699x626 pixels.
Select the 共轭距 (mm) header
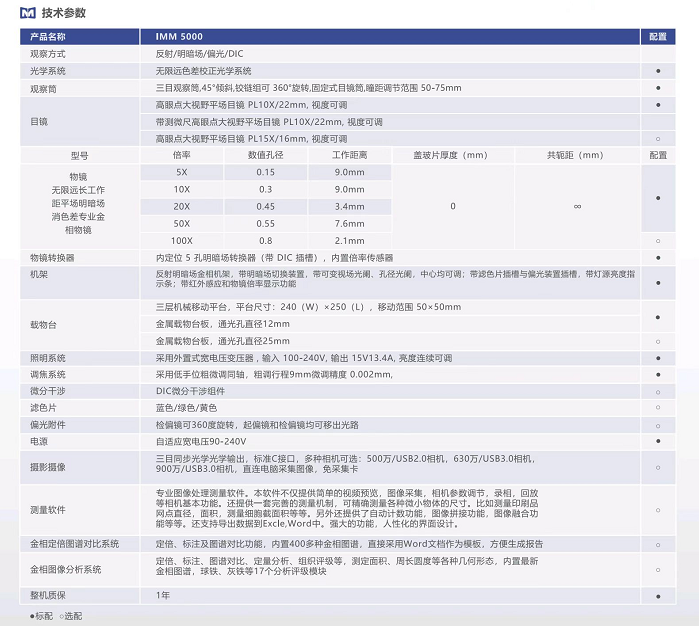(x=576, y=155)
